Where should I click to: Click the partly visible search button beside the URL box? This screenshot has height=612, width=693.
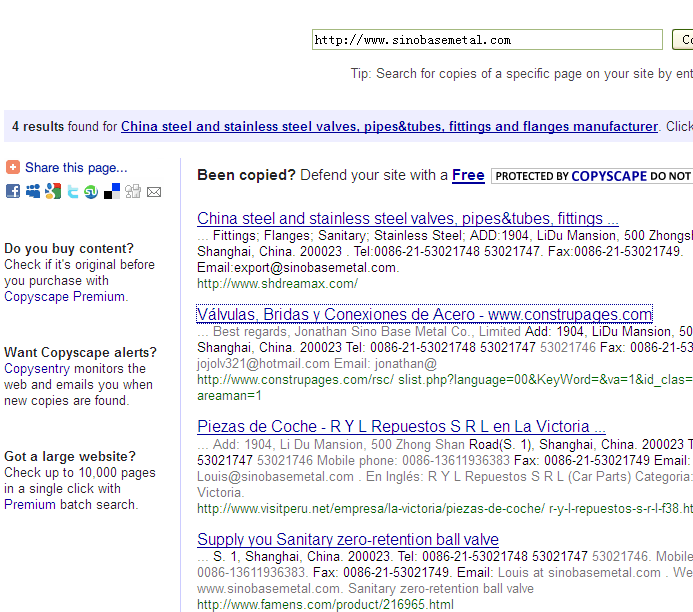click(x=682, y=40)
